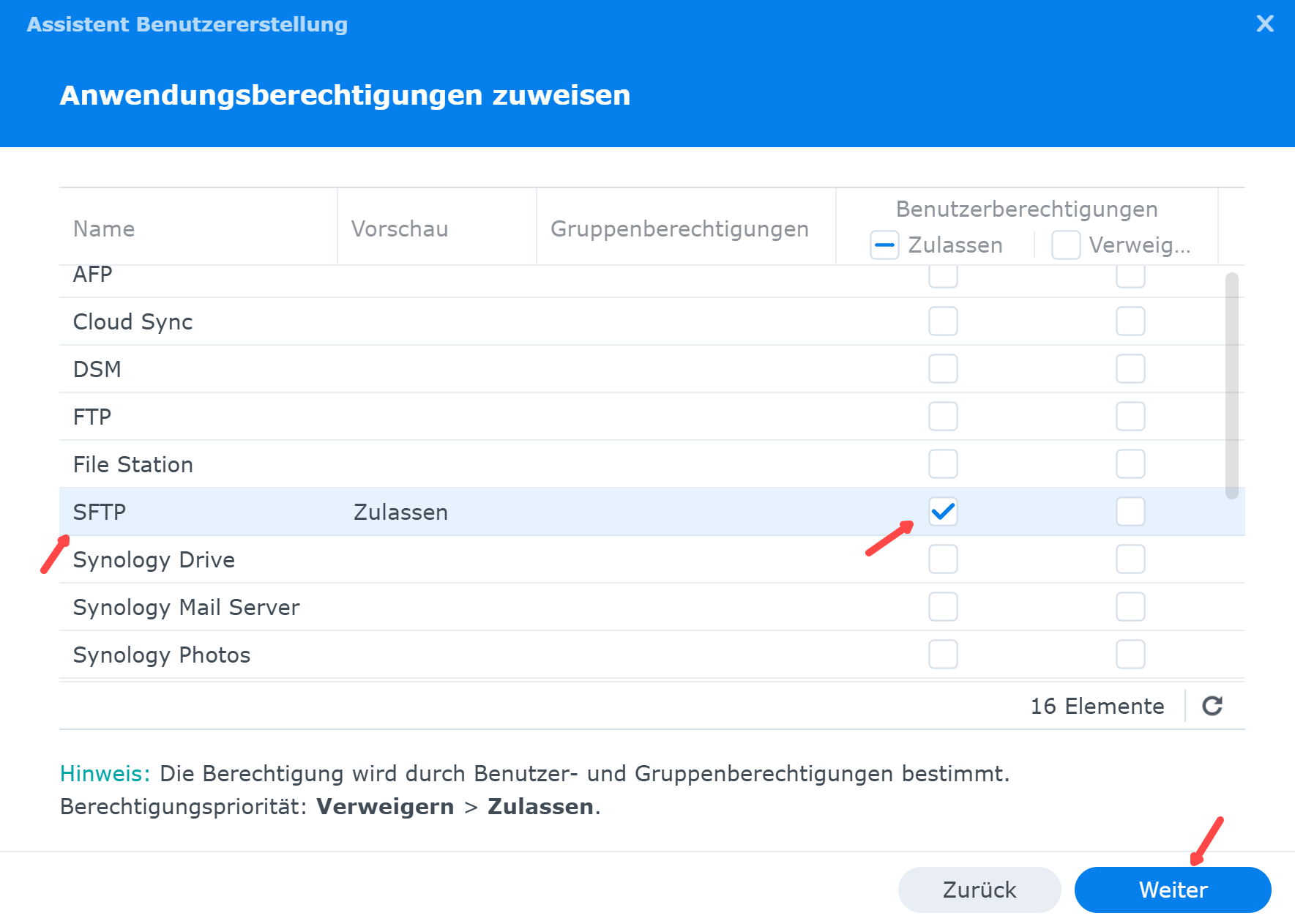Click the Gruppenberechtigungen column header
1295x924 pixels.
coord(679,229)
